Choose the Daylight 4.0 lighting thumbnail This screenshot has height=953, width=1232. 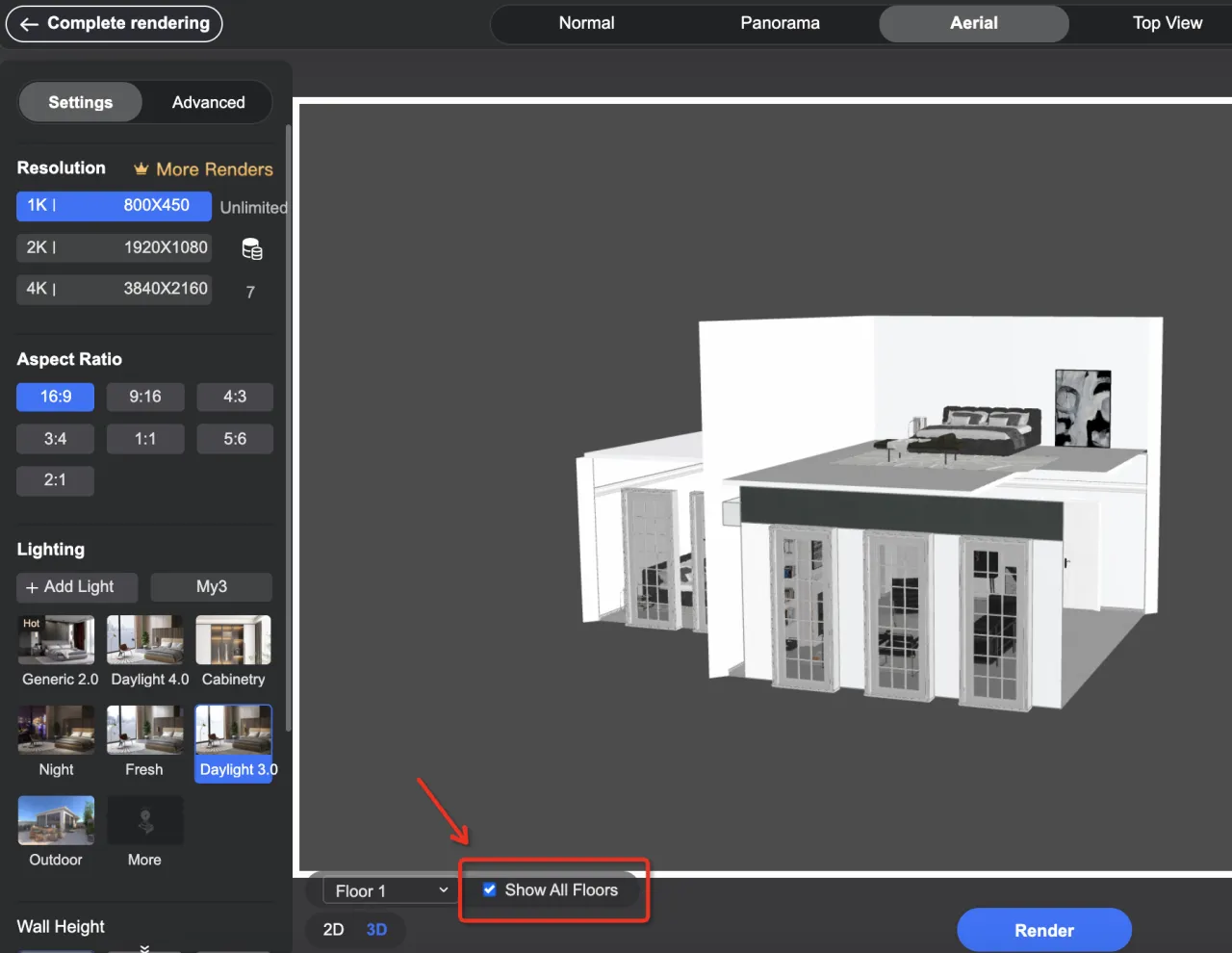point(145,640)
